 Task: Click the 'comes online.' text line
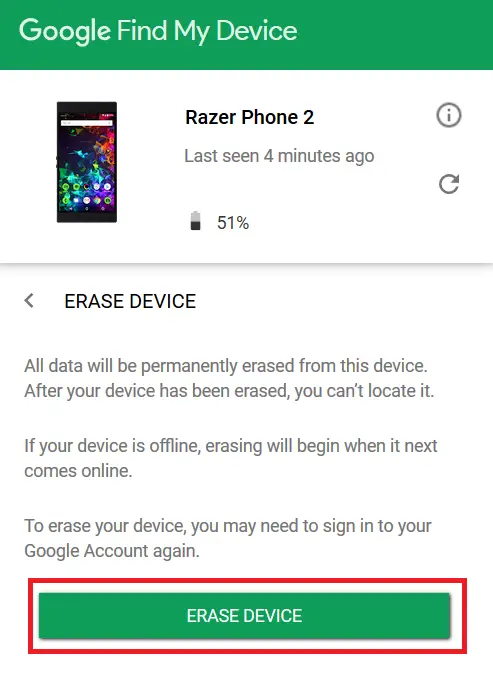click(78, 471)
